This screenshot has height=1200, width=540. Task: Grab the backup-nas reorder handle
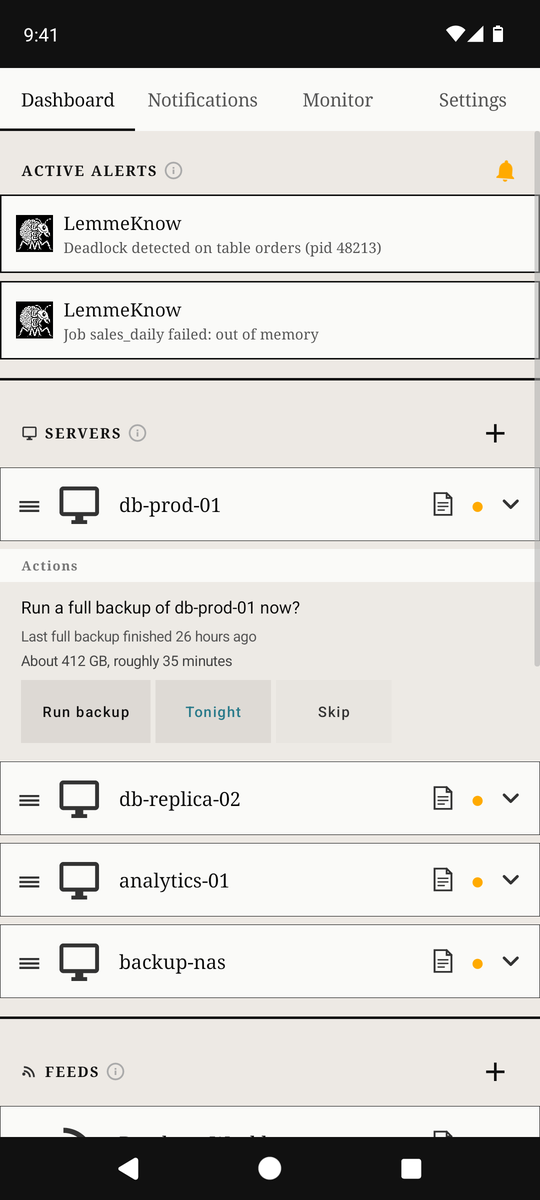tap(30, 964)
